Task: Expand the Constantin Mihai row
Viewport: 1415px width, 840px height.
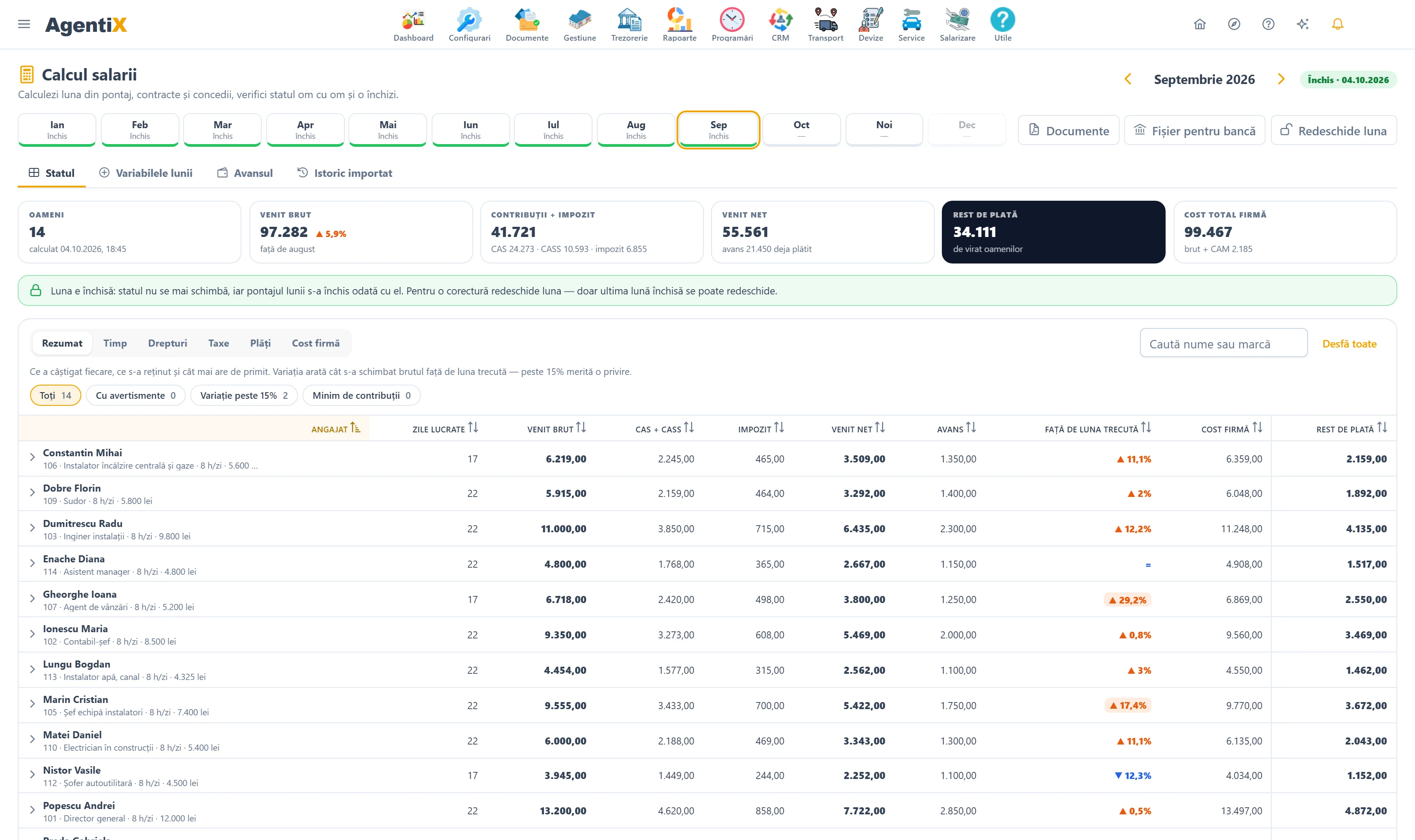Action: (32, 458)
